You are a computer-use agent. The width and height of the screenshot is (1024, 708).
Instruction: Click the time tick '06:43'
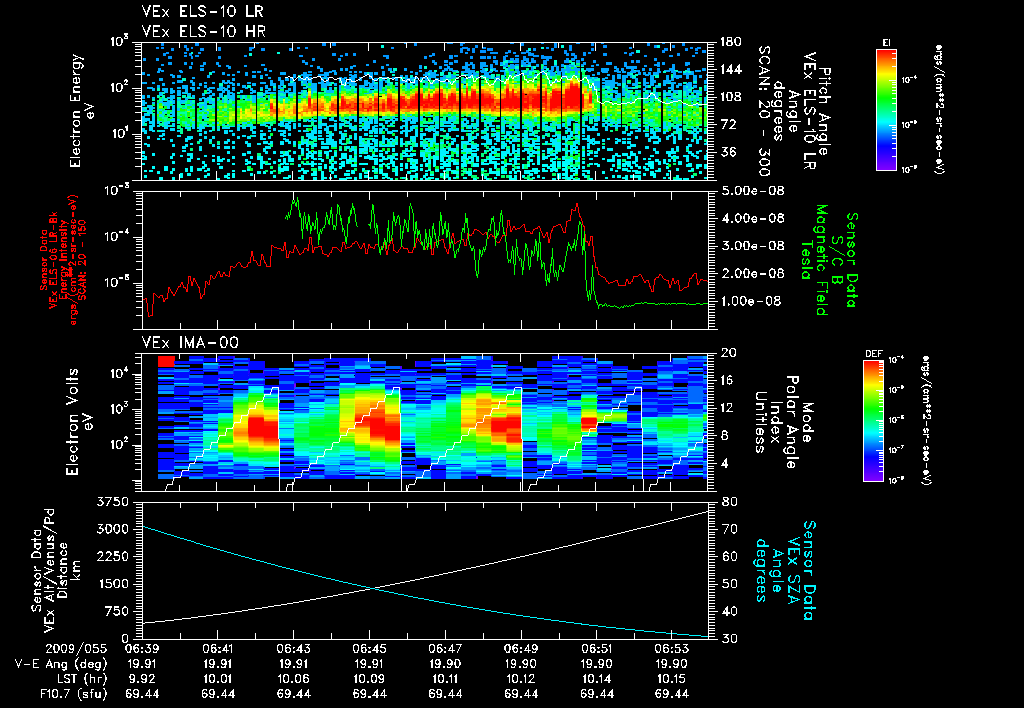point(294,649)
